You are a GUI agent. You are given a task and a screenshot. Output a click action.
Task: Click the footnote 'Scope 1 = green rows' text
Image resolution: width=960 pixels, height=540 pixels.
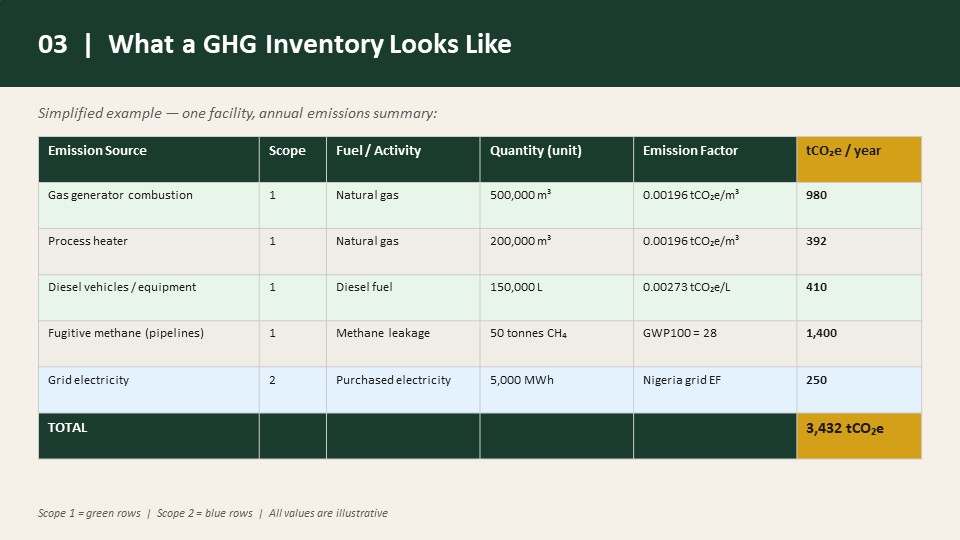point(89,513)
